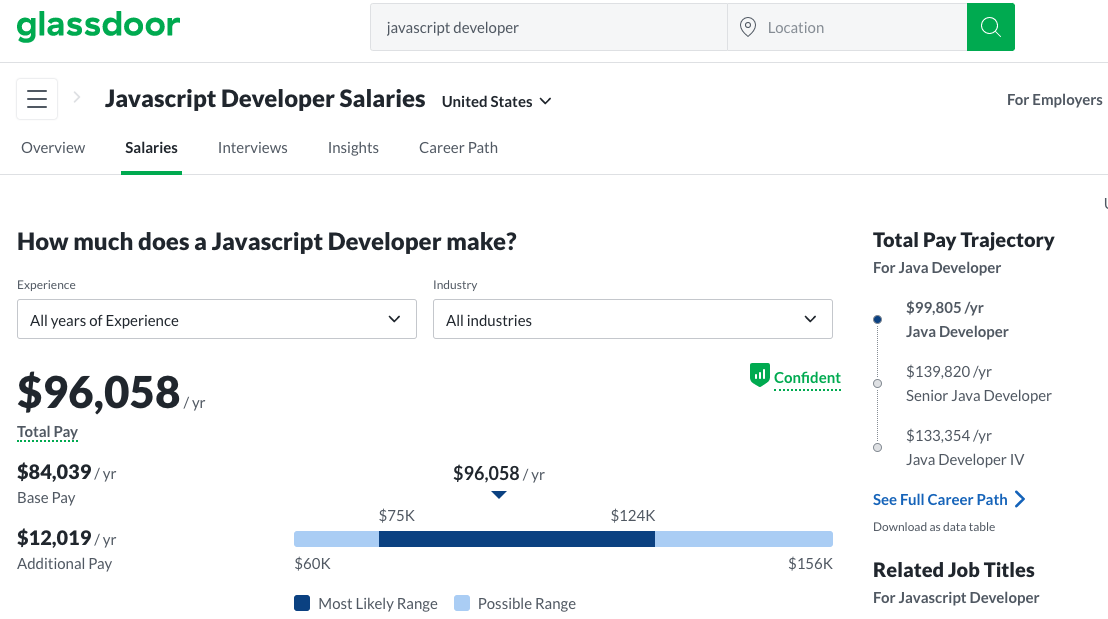1108x619 pixels.
Task: Click the Java Developer trajectory dot
Action: [878, 319]
